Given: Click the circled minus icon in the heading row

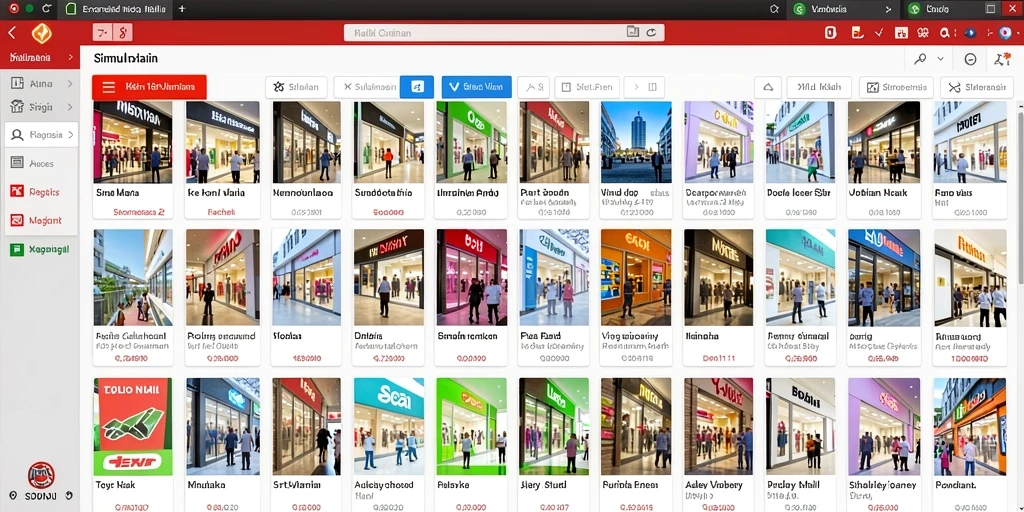Looking at the screenshot, I should click(970, 59).
